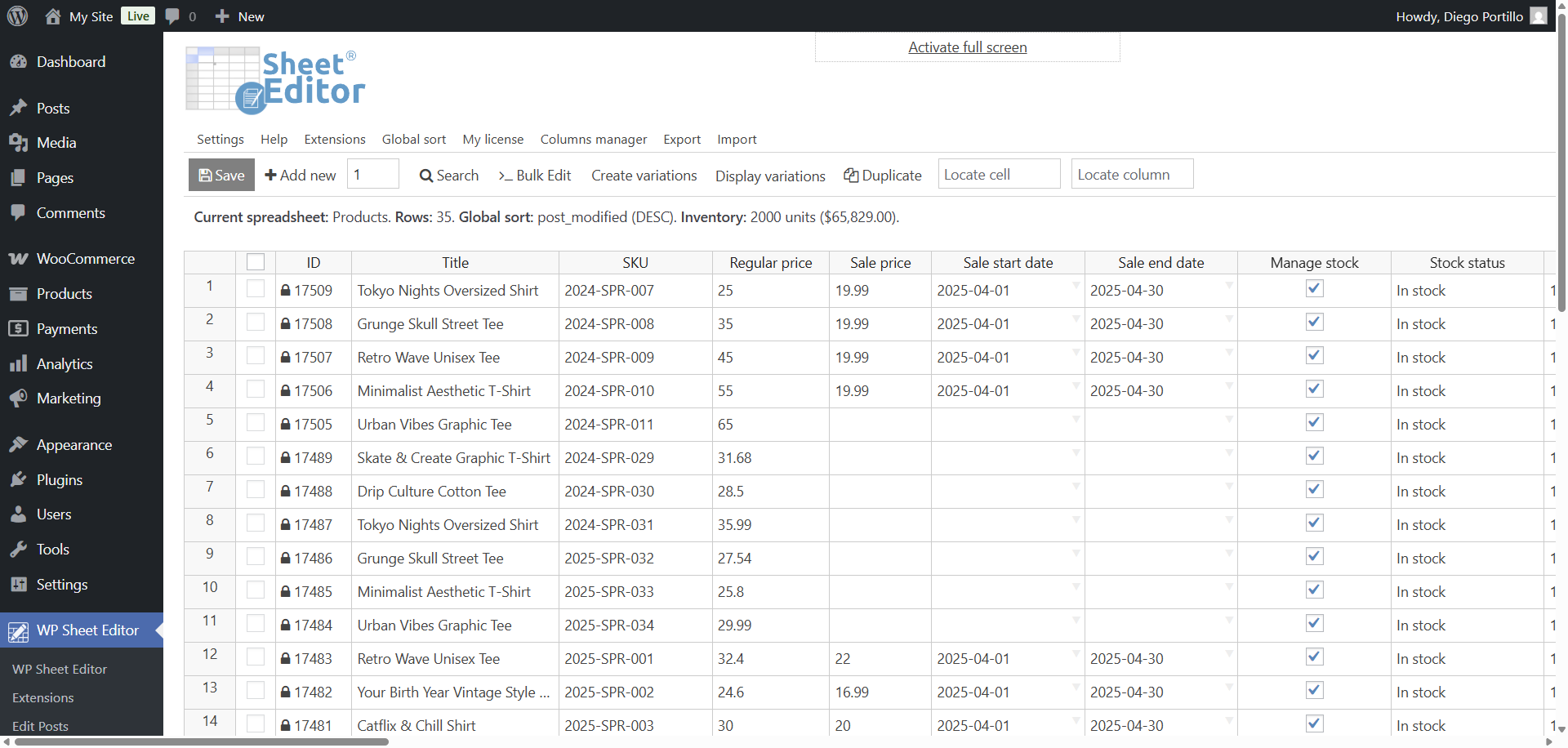Select row checkbox for Urban Vibes 17505
The image size is (1568, 748).
(256, 423)
